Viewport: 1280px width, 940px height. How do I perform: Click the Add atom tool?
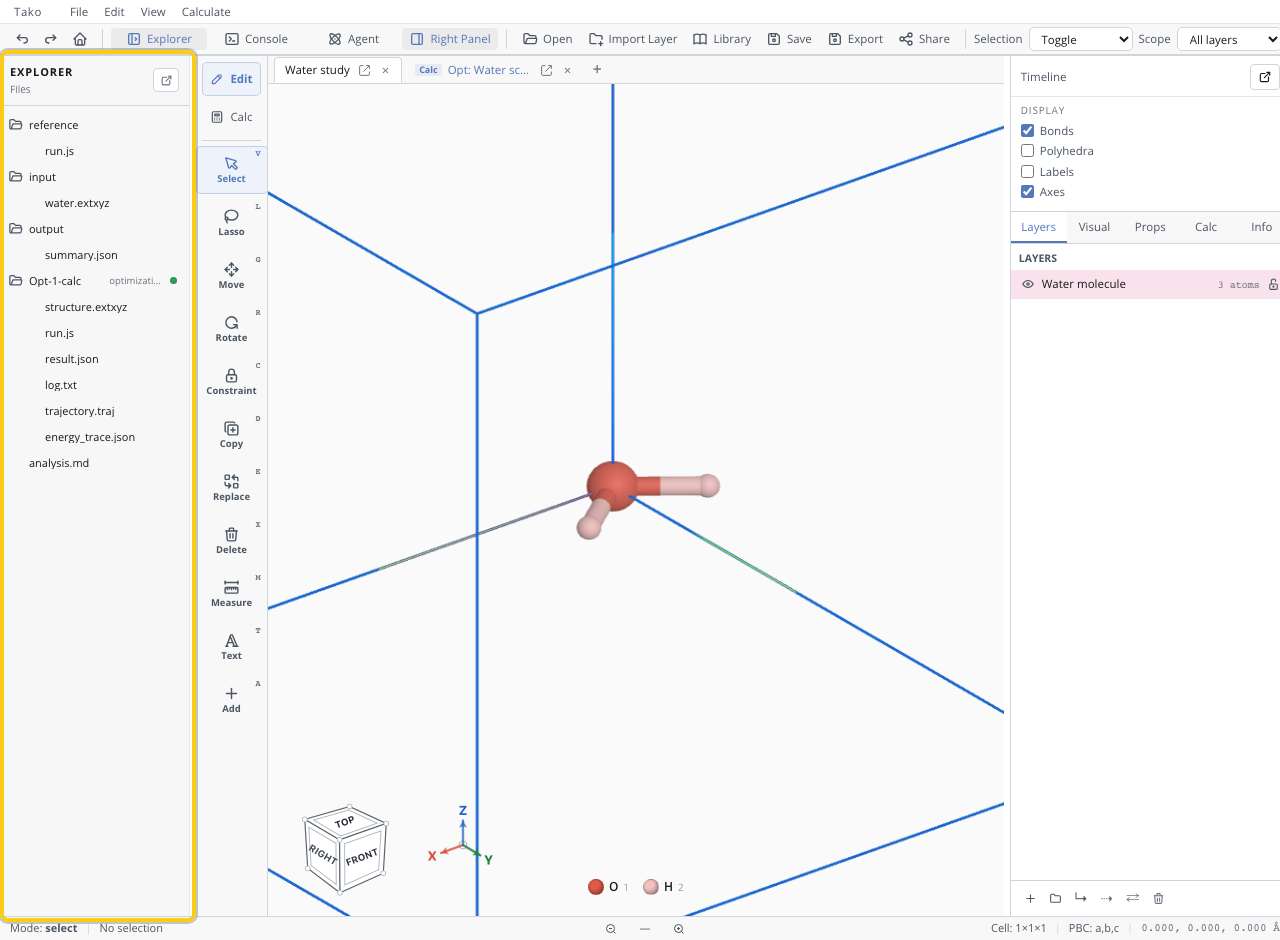(231, 699)
